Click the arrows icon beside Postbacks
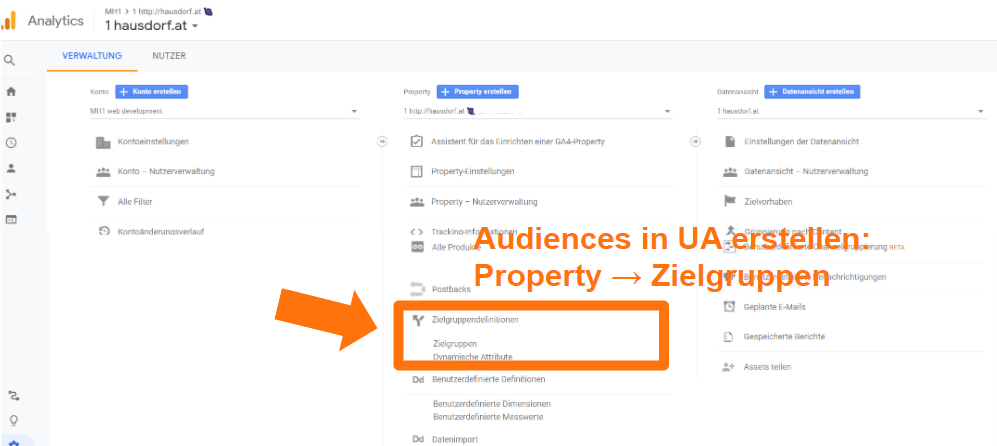 click(417, 289)
